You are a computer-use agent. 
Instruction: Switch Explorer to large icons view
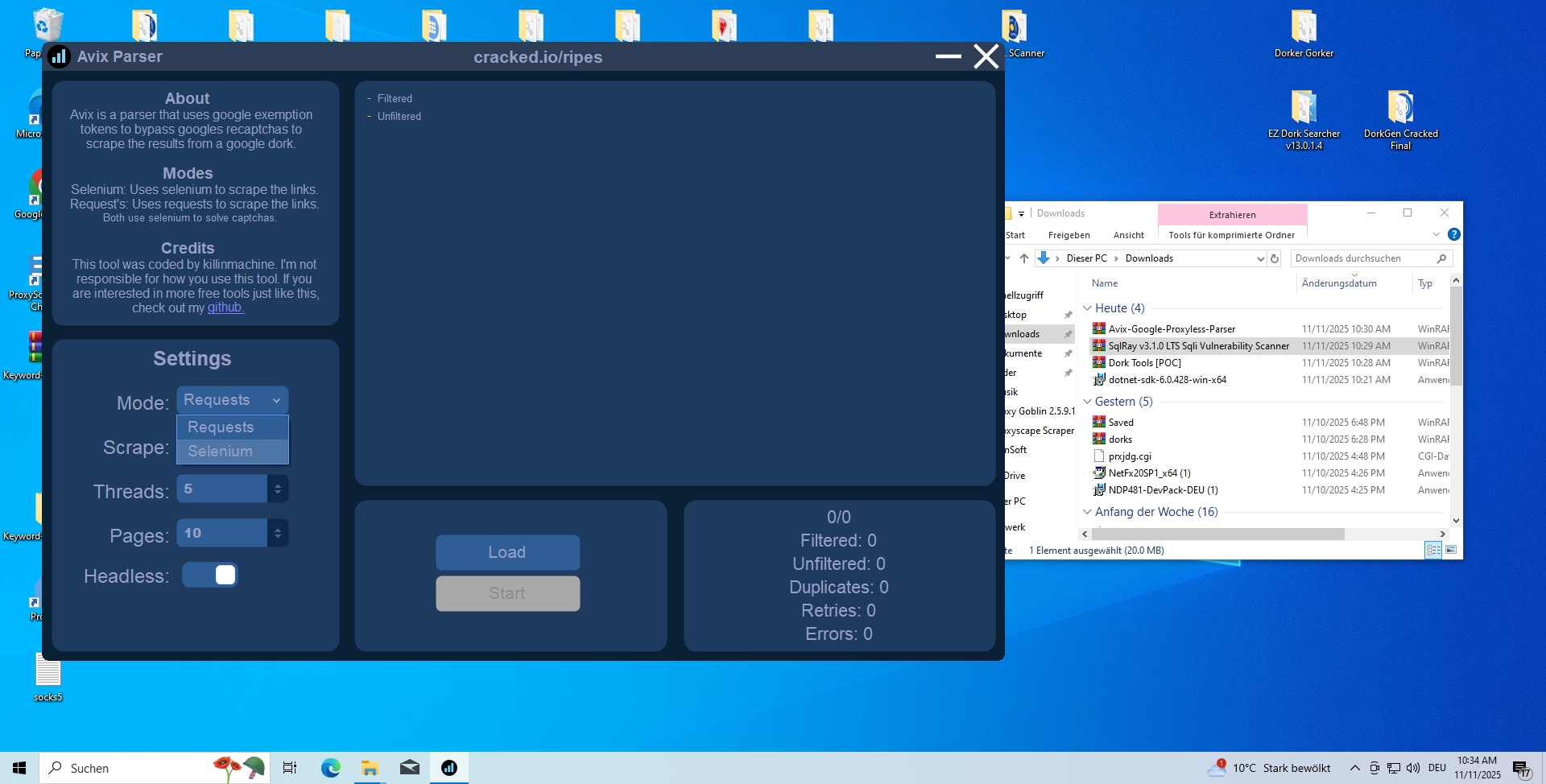pyautogui.click(x=1451, y=550)
